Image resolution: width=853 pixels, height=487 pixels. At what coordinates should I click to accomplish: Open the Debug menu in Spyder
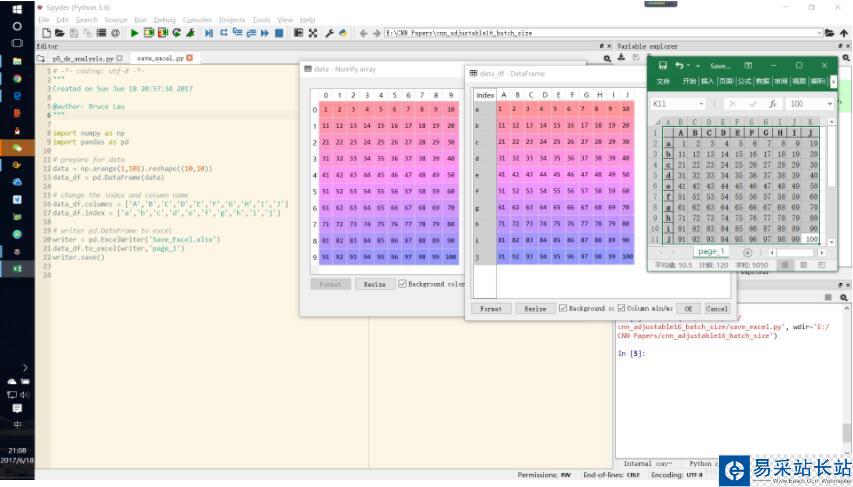tap(164, 20)
